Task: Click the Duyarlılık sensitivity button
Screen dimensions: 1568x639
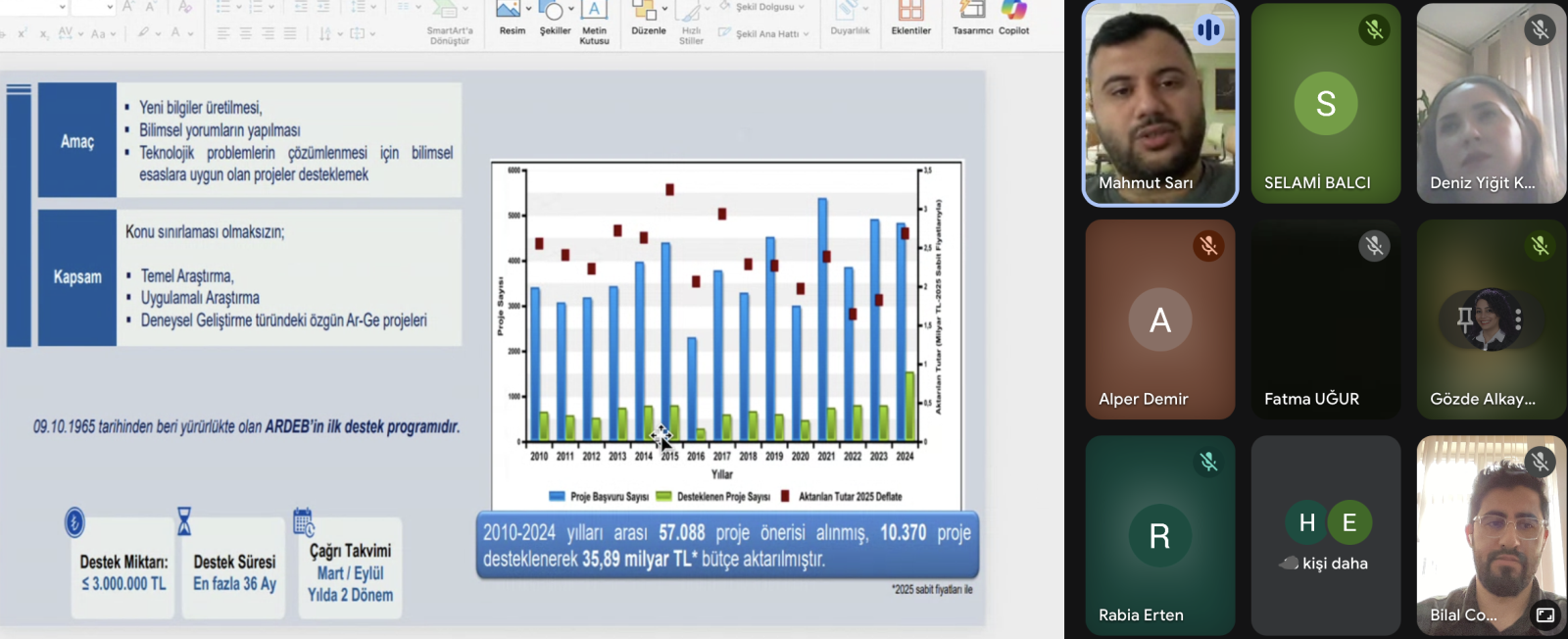Action: click(850, 20)
